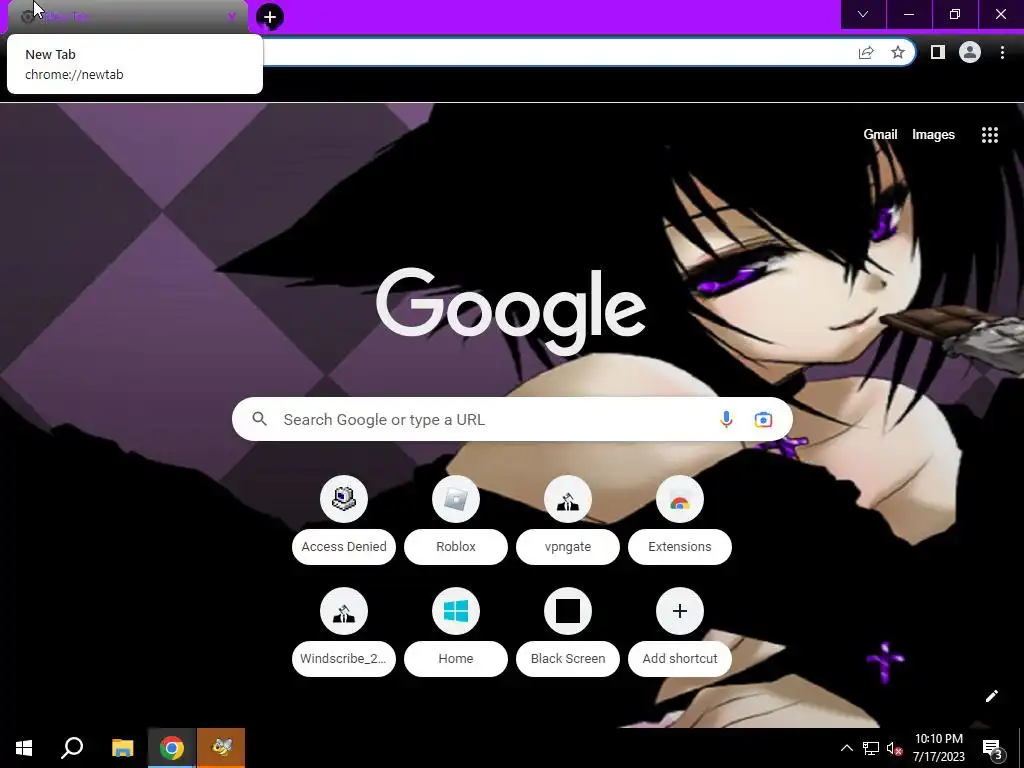Open the side panel
The width and height of the screenshot is (1024, 768).
click(x=937, y=52)
